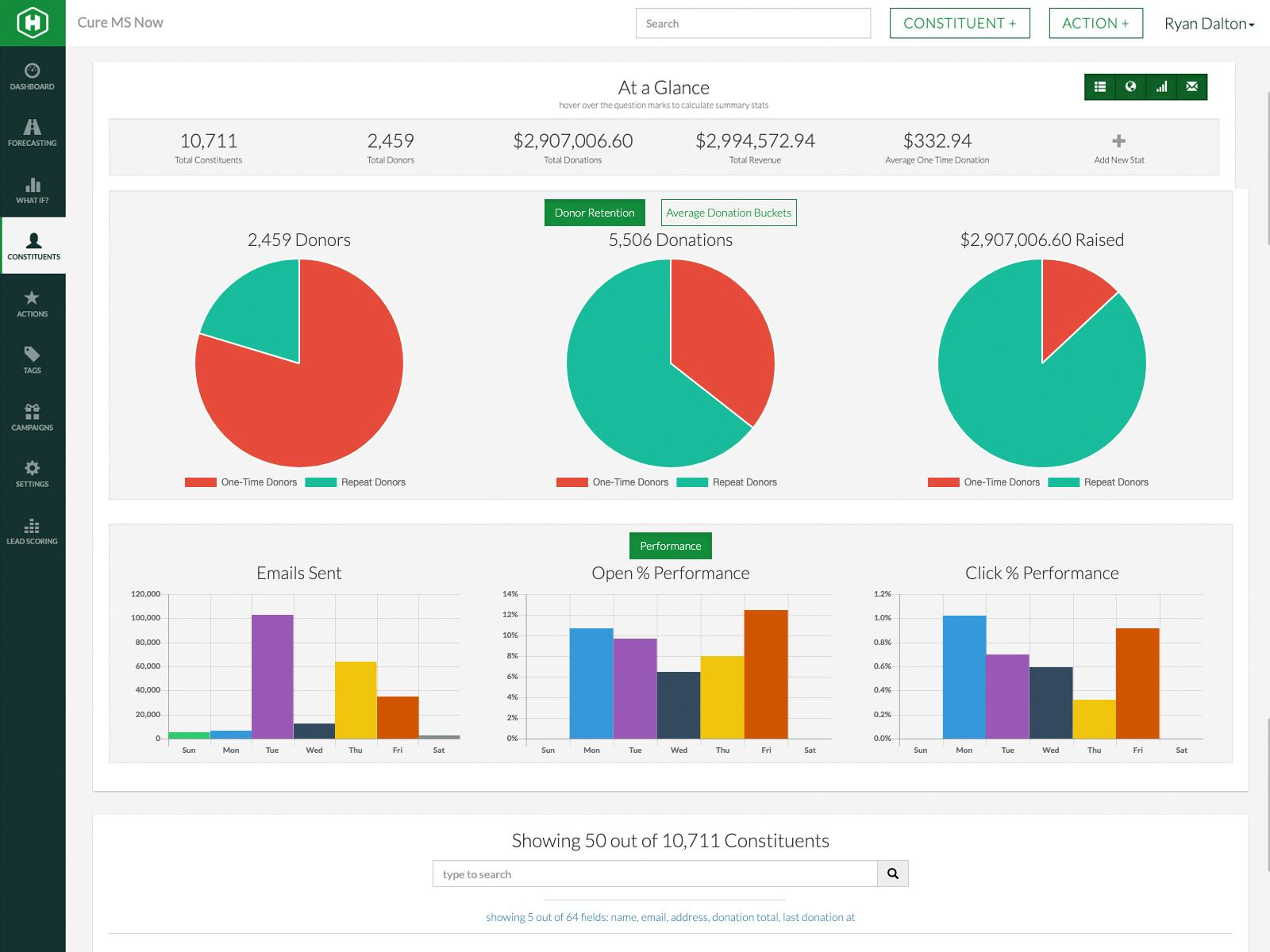The height and width of the screenshot is (952, 1270).
Task: Select the Constituents tab in sidebar
Action: pos(33,247)
